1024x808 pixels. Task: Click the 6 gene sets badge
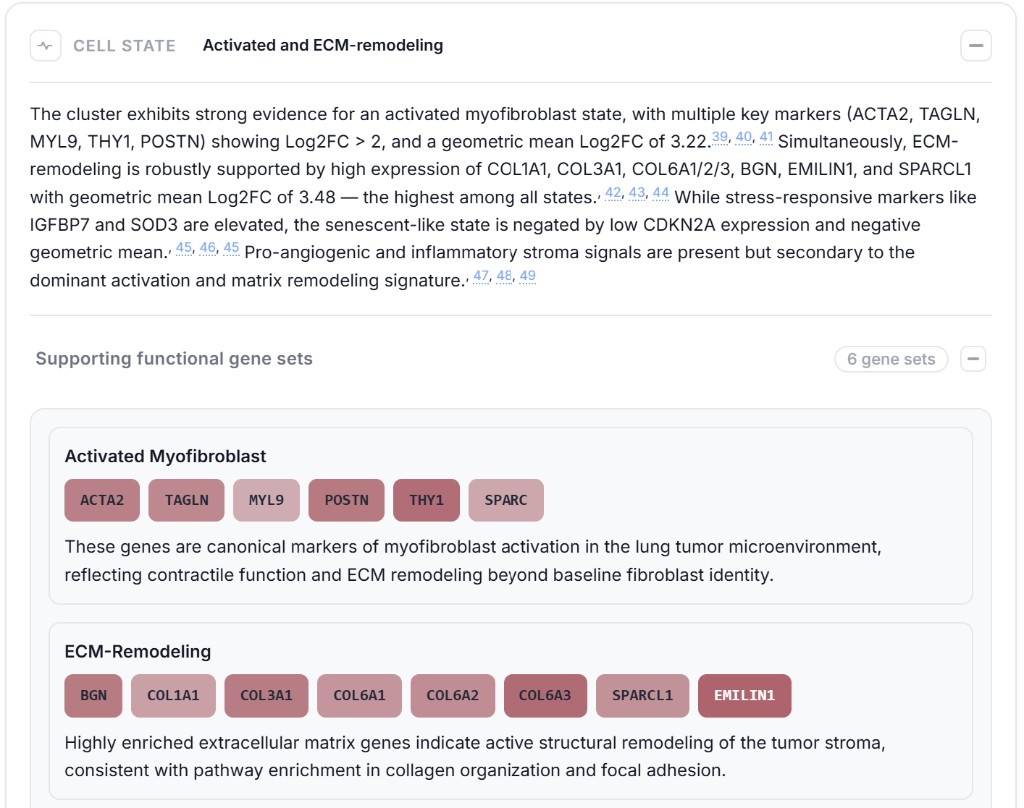[891, 359]
